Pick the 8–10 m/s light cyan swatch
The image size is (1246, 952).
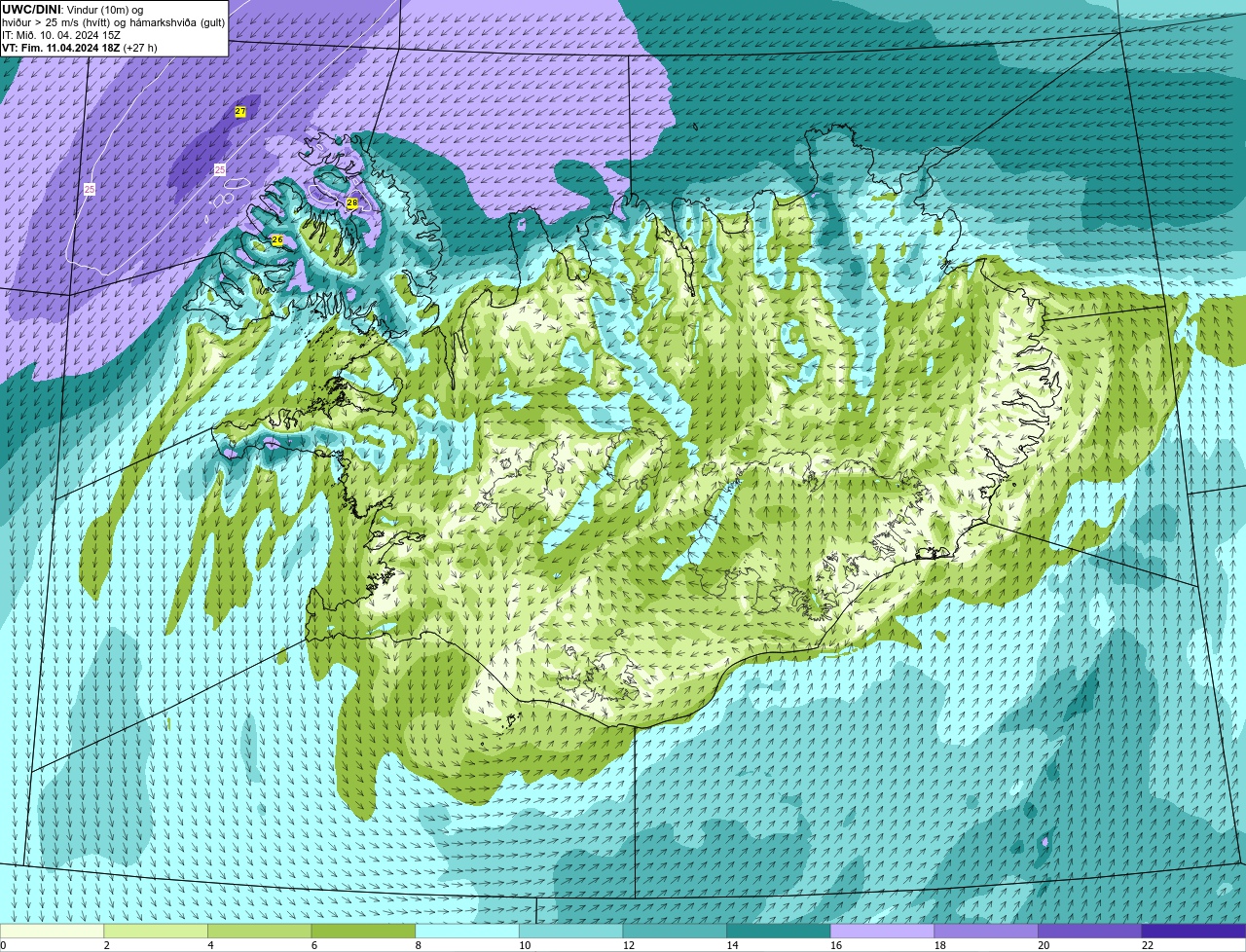tap(467, 931)
